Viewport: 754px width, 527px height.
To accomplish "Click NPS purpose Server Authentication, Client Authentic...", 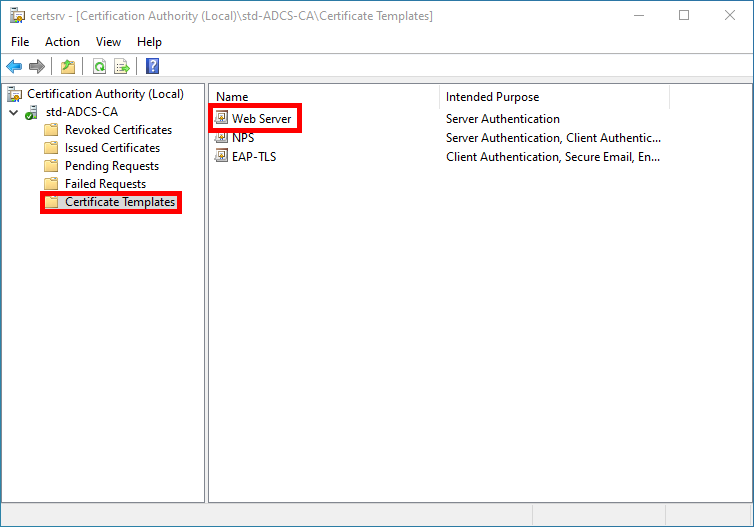I will (553, 138).
